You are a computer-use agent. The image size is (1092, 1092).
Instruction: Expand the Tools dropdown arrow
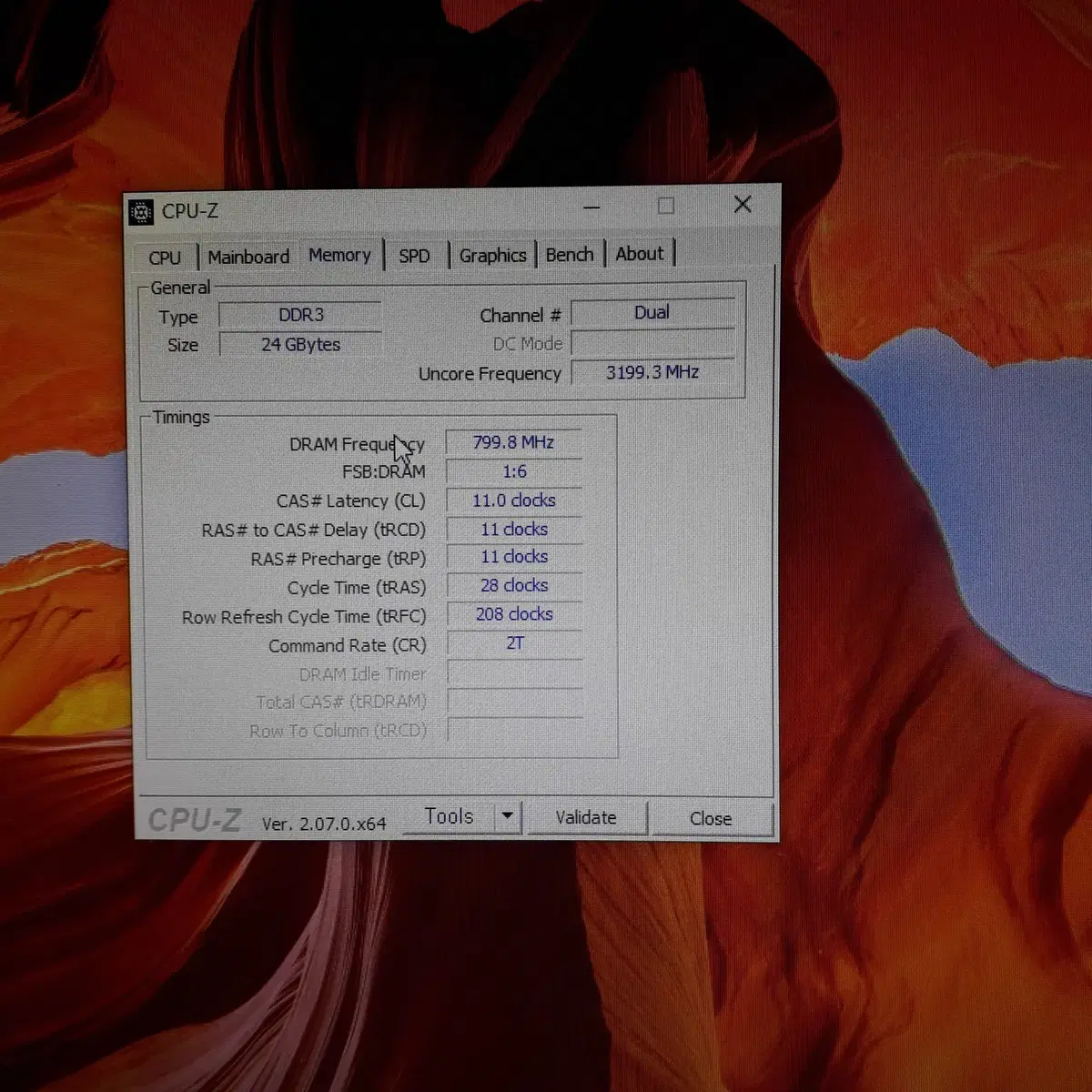point(508,816)
